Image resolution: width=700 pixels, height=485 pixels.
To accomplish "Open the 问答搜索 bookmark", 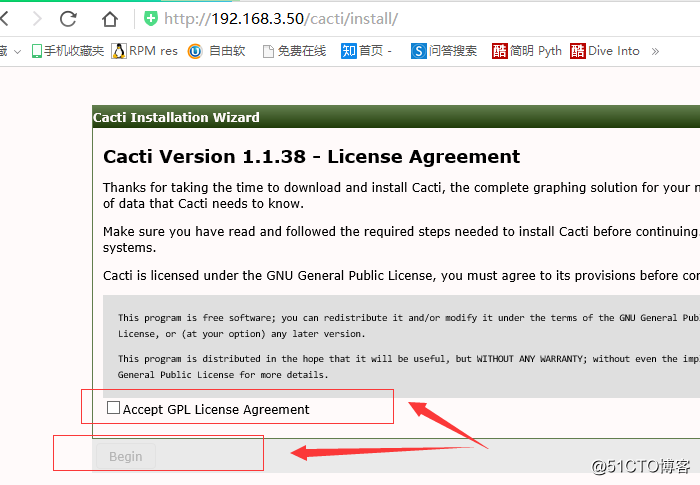I will point(444,51).
